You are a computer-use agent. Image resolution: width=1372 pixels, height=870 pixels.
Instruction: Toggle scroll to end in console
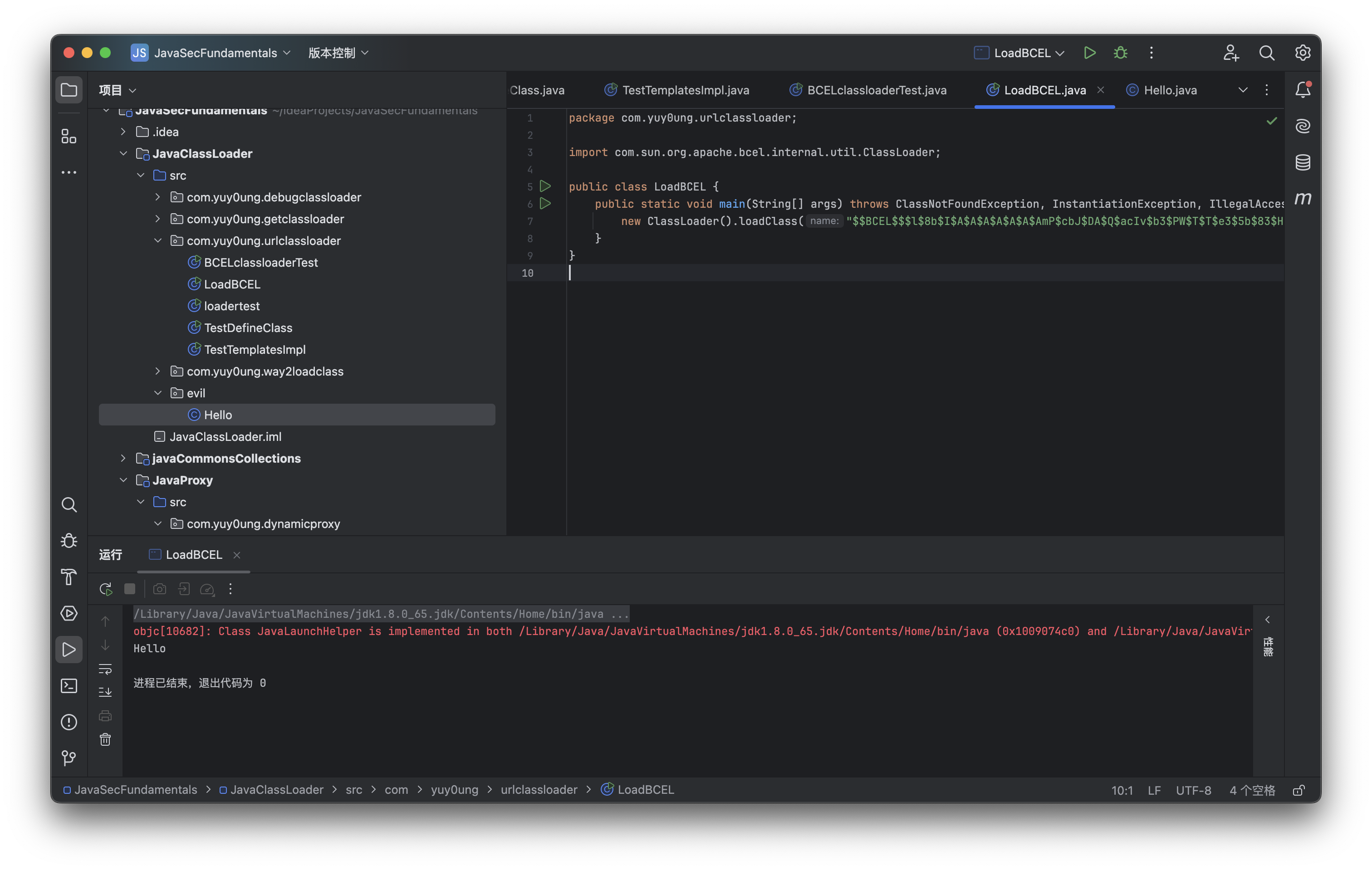[105, 692]
